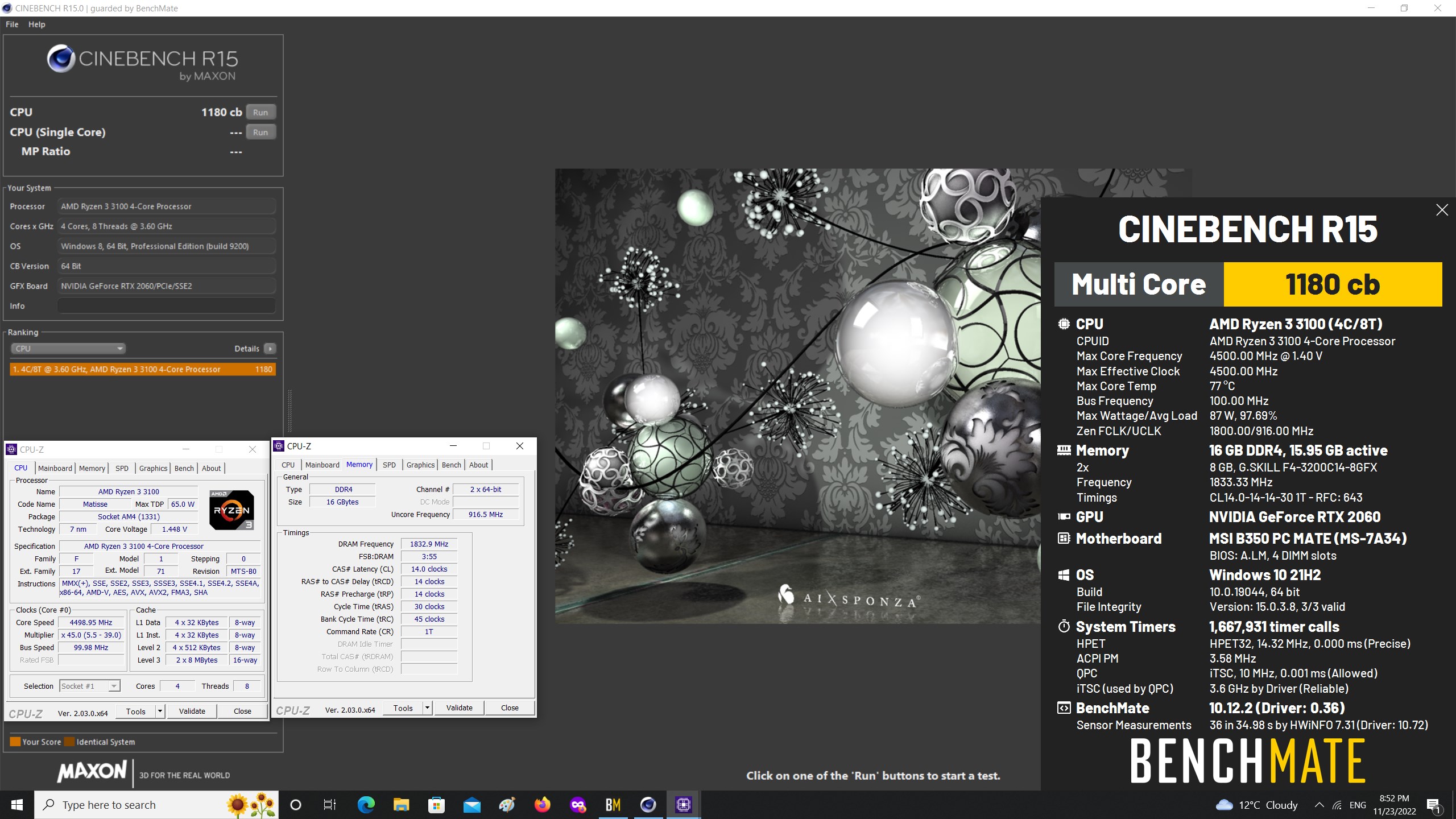Open Task View on the taskbar
This screenshot has height=819, width=1456.
click(330, 805)
